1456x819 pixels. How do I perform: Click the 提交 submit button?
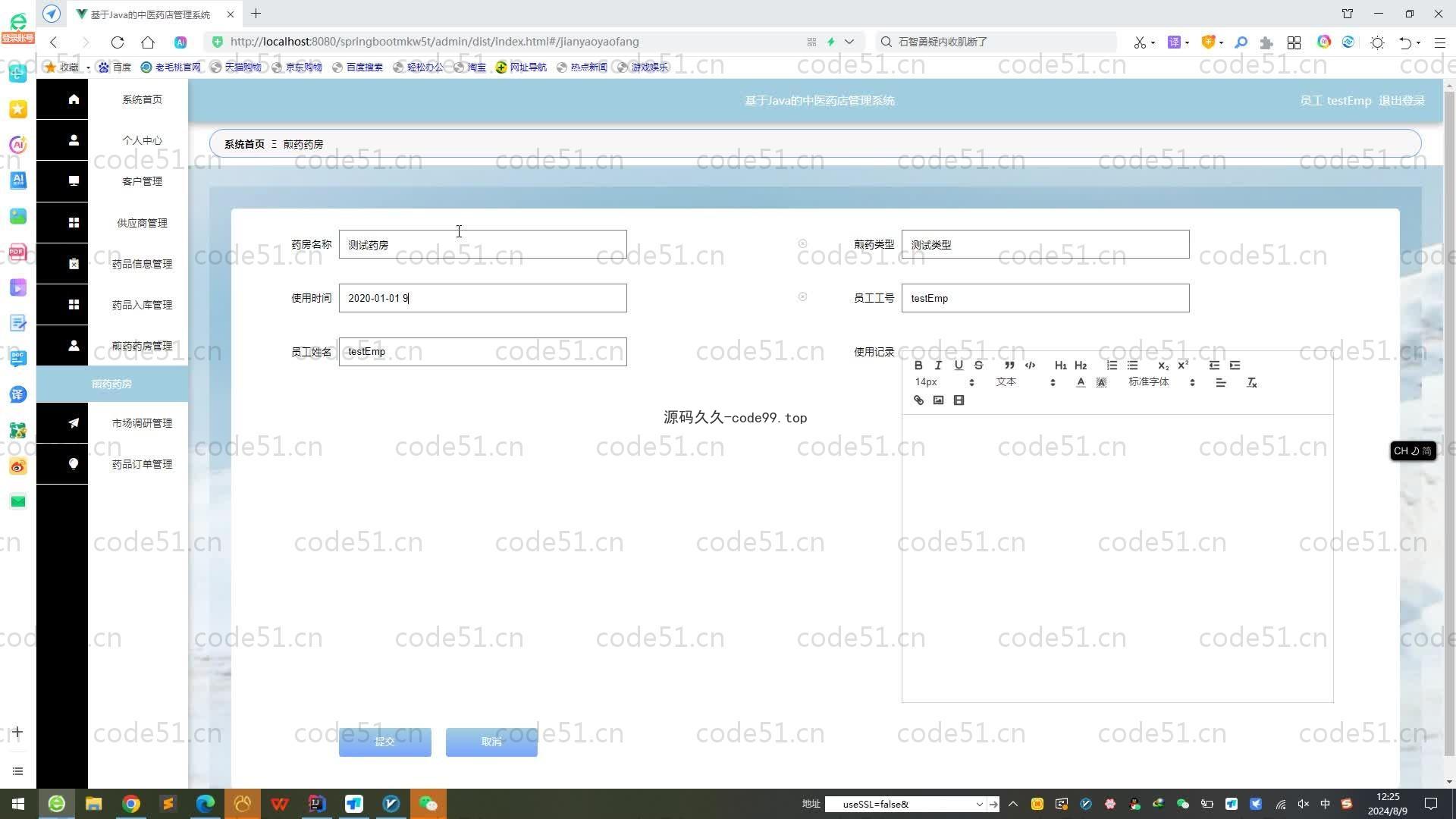(385, 742)
